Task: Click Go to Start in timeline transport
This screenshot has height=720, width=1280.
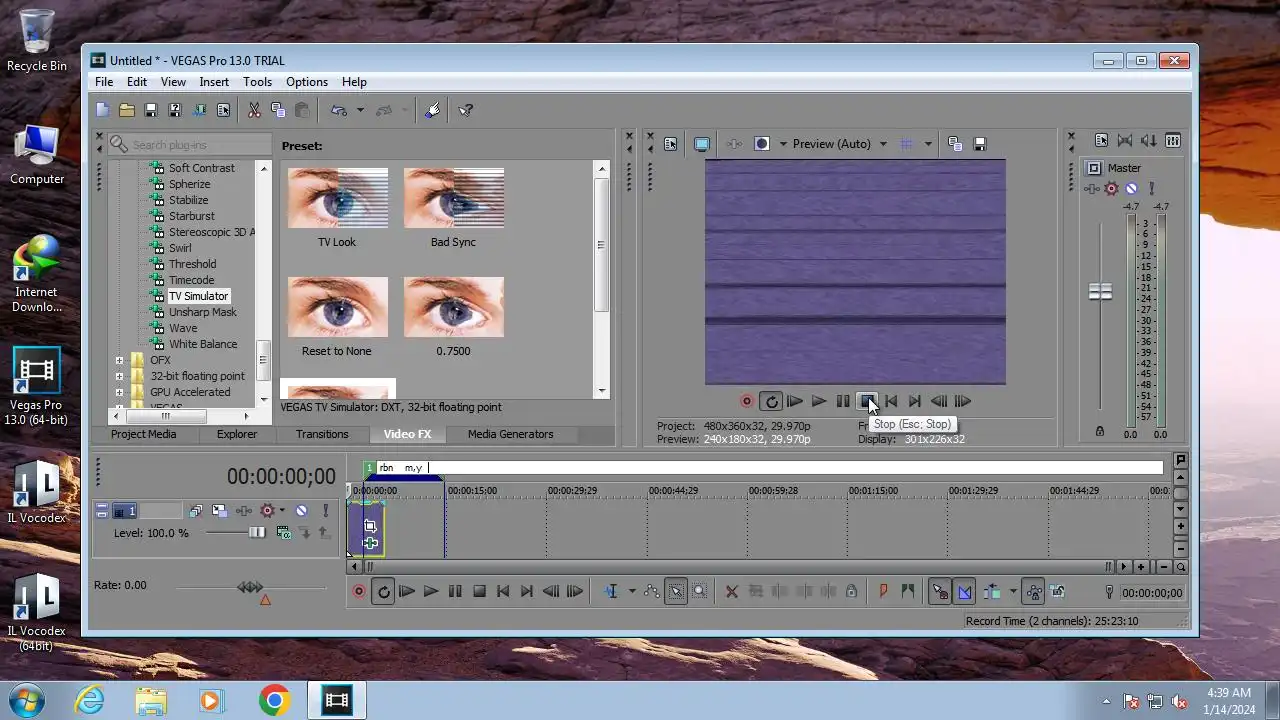Action: tap(503, 592)
